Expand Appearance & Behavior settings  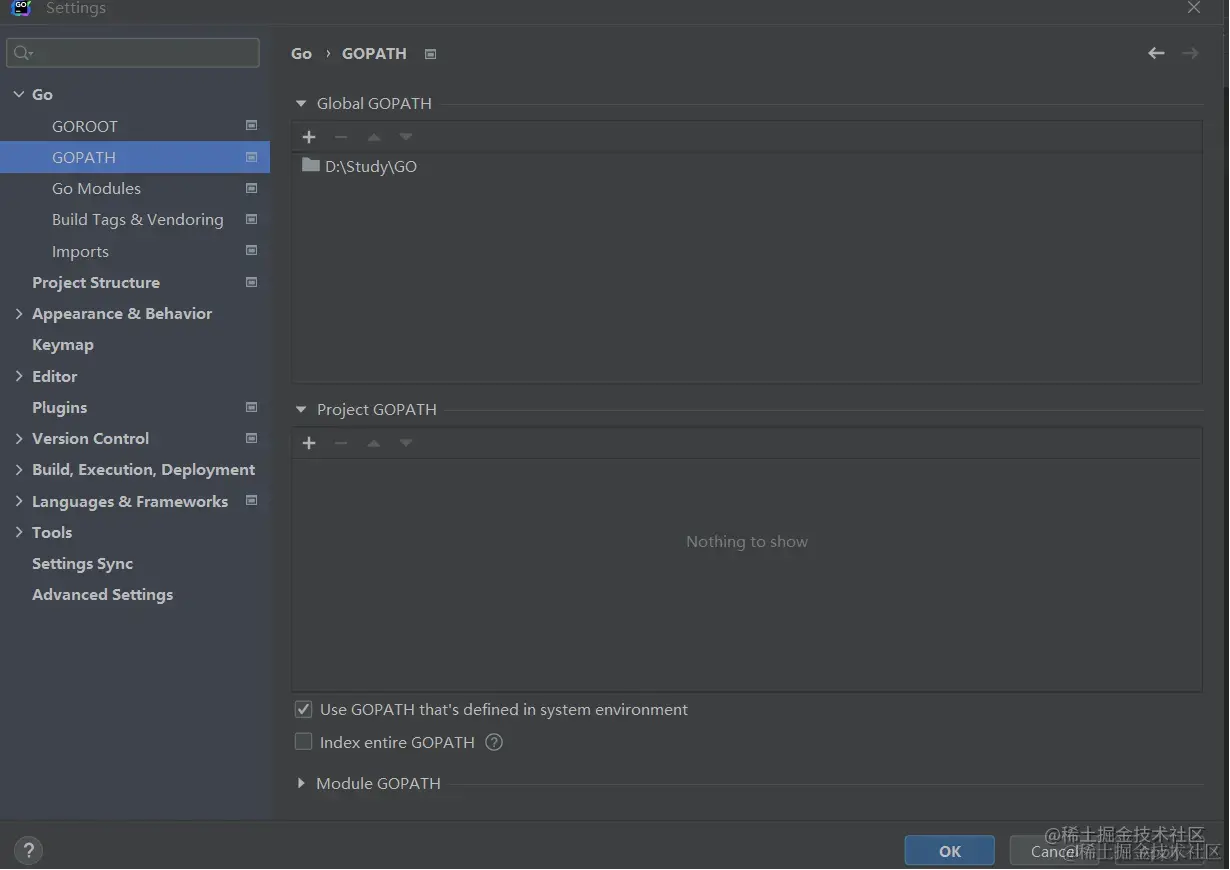(19, 313)
